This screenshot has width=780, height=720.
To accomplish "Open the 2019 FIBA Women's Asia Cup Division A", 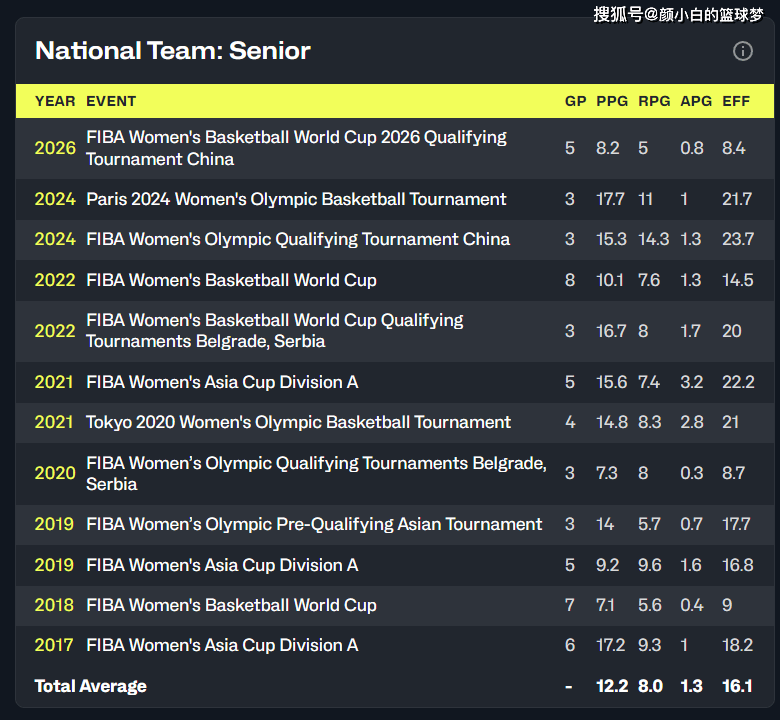I will click(222, 565).
